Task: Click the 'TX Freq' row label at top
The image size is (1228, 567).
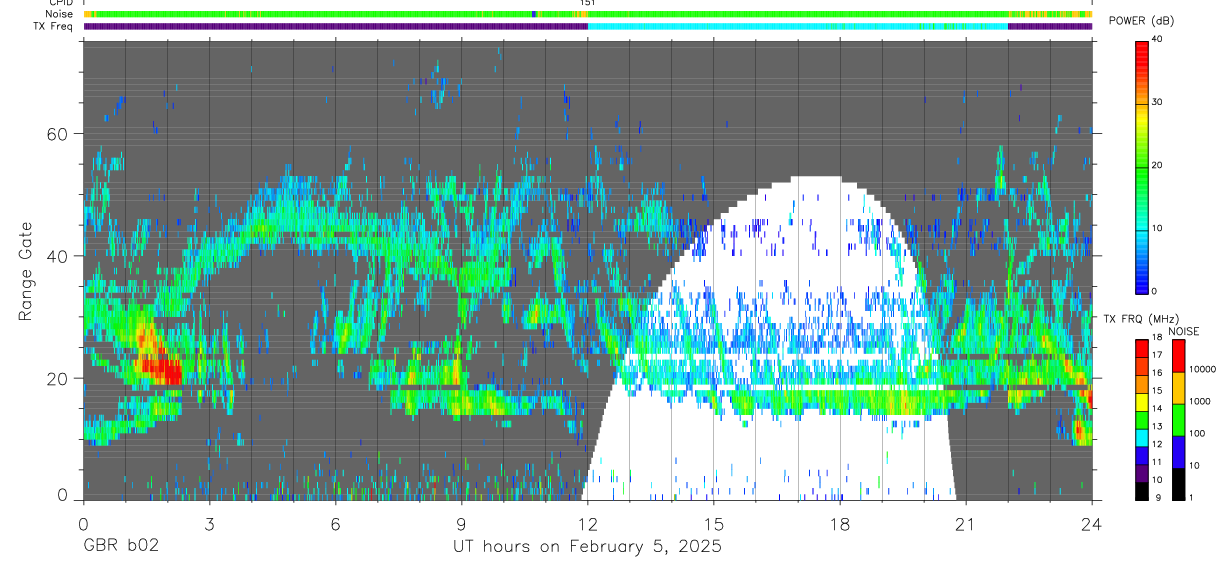Action: [x=54, y=26]
